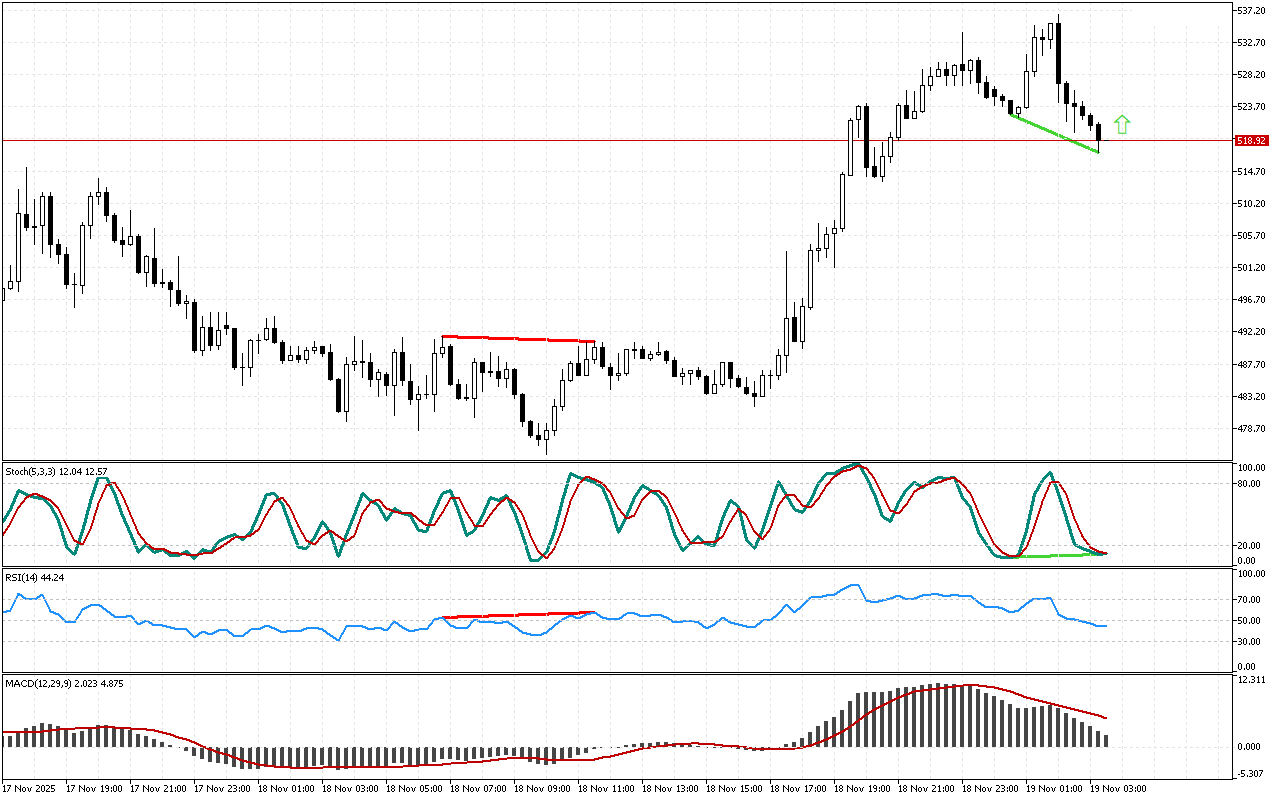Click the red divergence line in RSI panel
This screenshot has width=1280, height=800.
click(518, 614)
